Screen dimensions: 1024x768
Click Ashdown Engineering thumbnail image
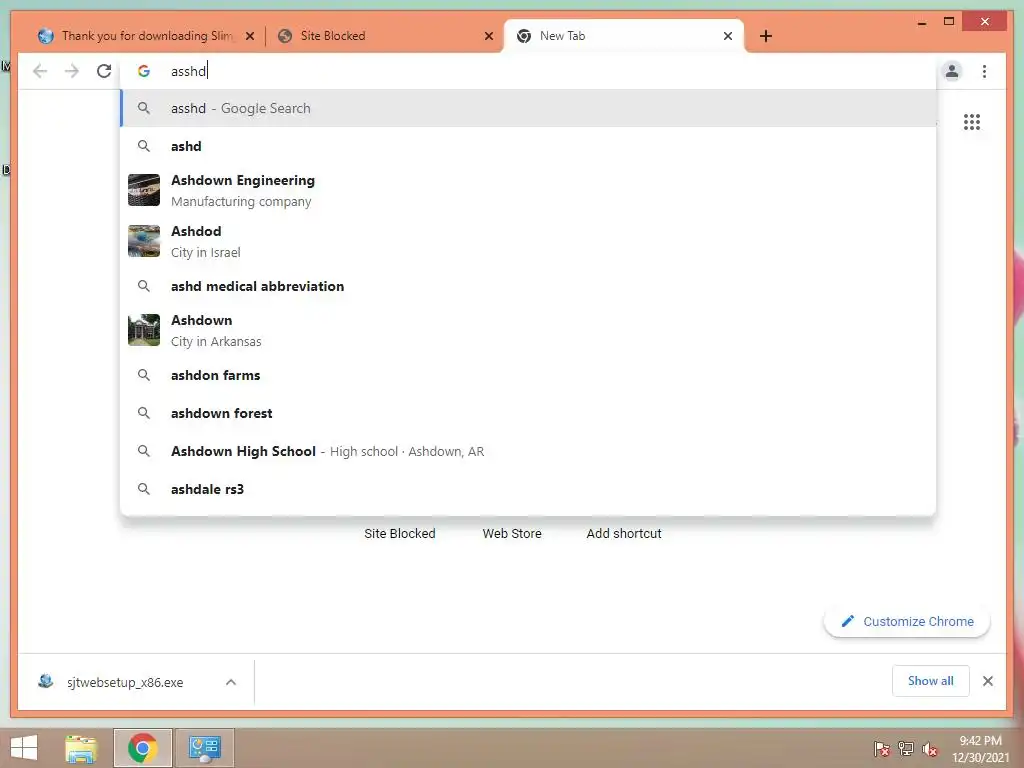click(x=144, y=190)
